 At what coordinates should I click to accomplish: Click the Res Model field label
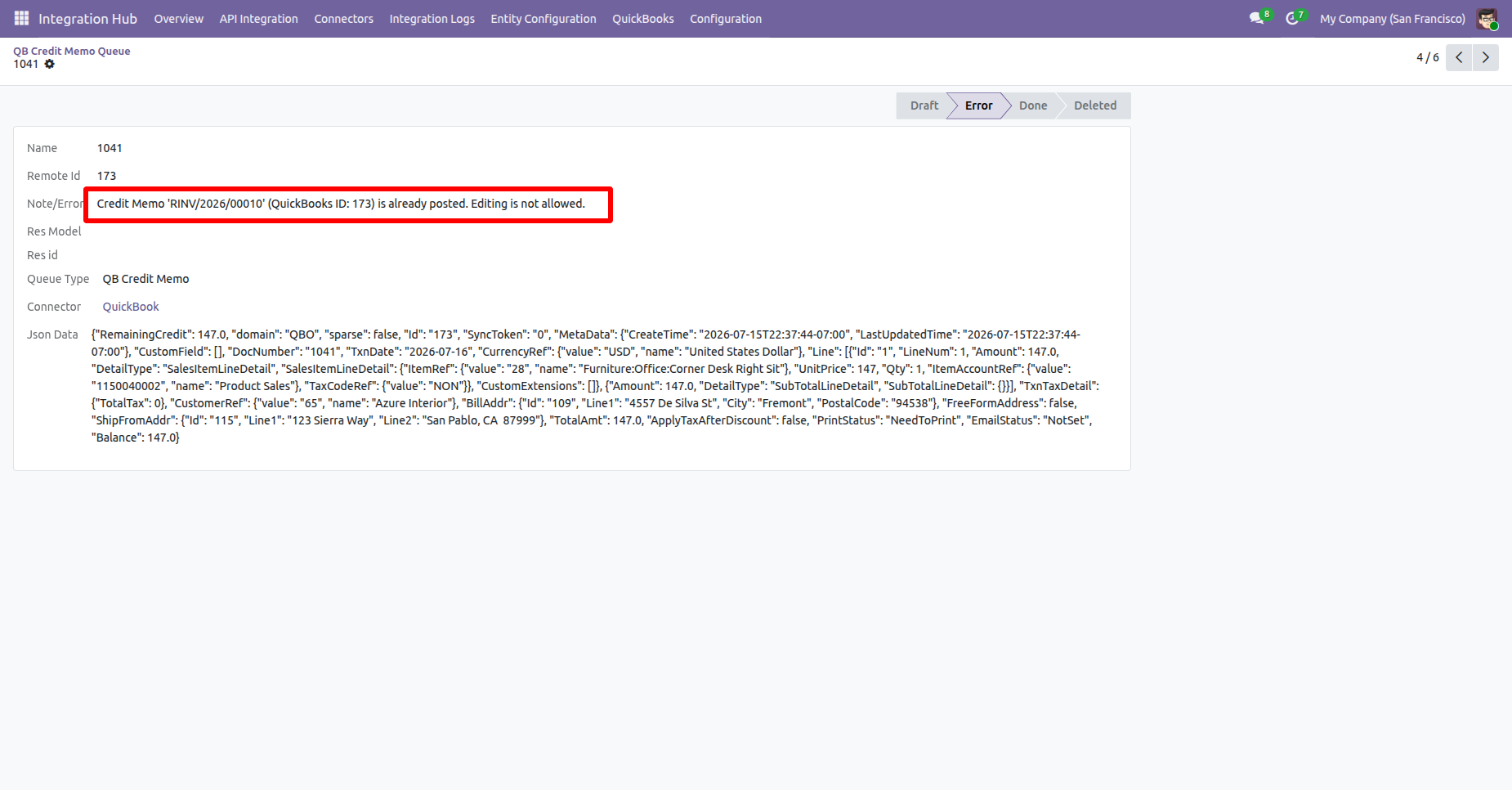pyautogui.click(x=54, y=231)
